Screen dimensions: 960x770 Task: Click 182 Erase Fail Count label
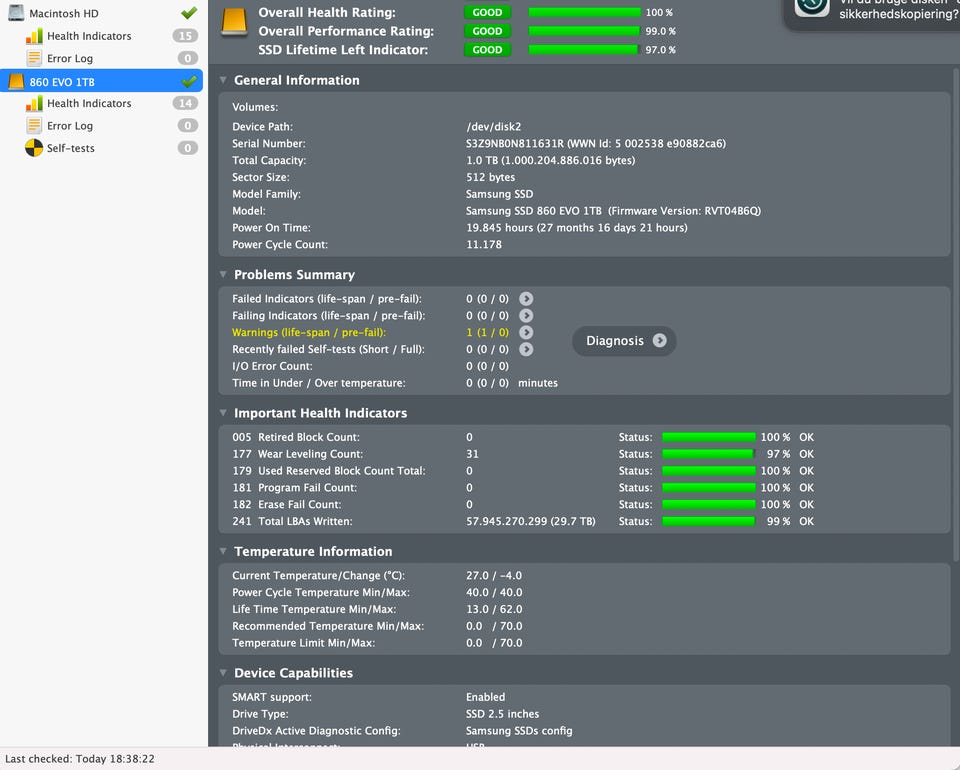click(287, 505)
